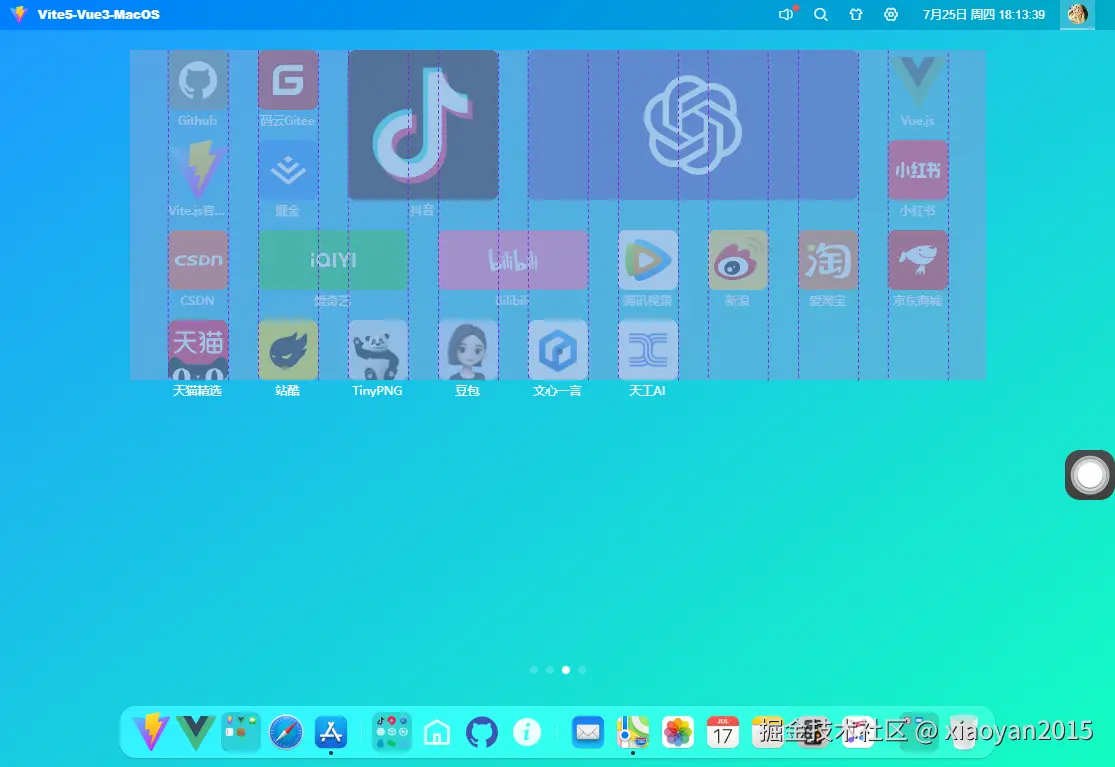Open the settings gear panel
1115x767 pixels.
tap(890, 14)
